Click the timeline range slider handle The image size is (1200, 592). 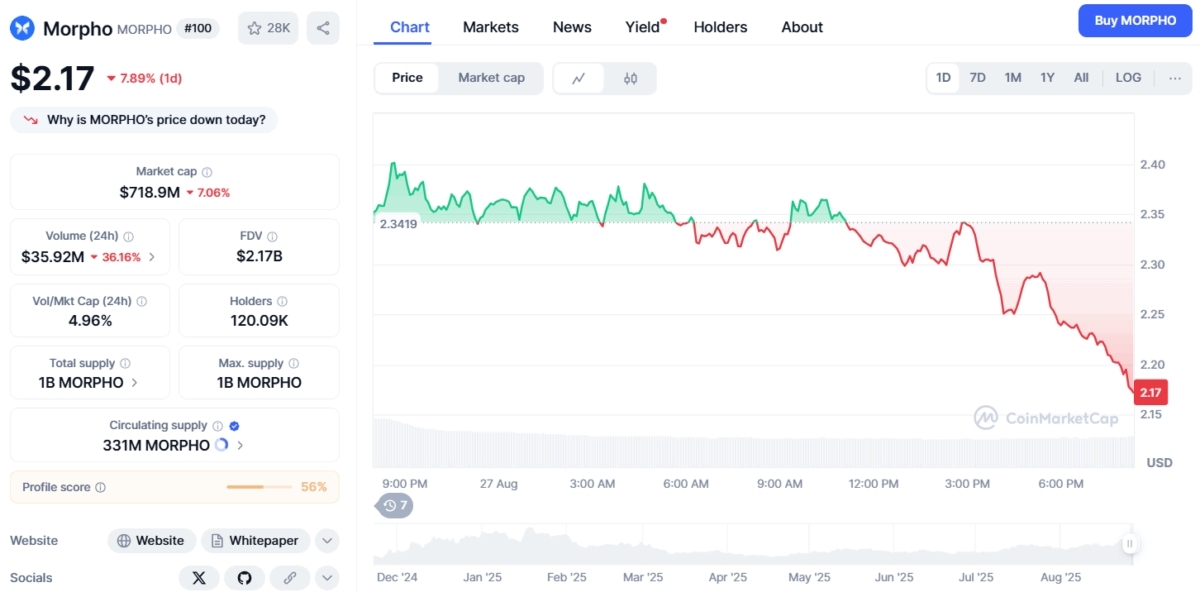tap(1129, 544)
